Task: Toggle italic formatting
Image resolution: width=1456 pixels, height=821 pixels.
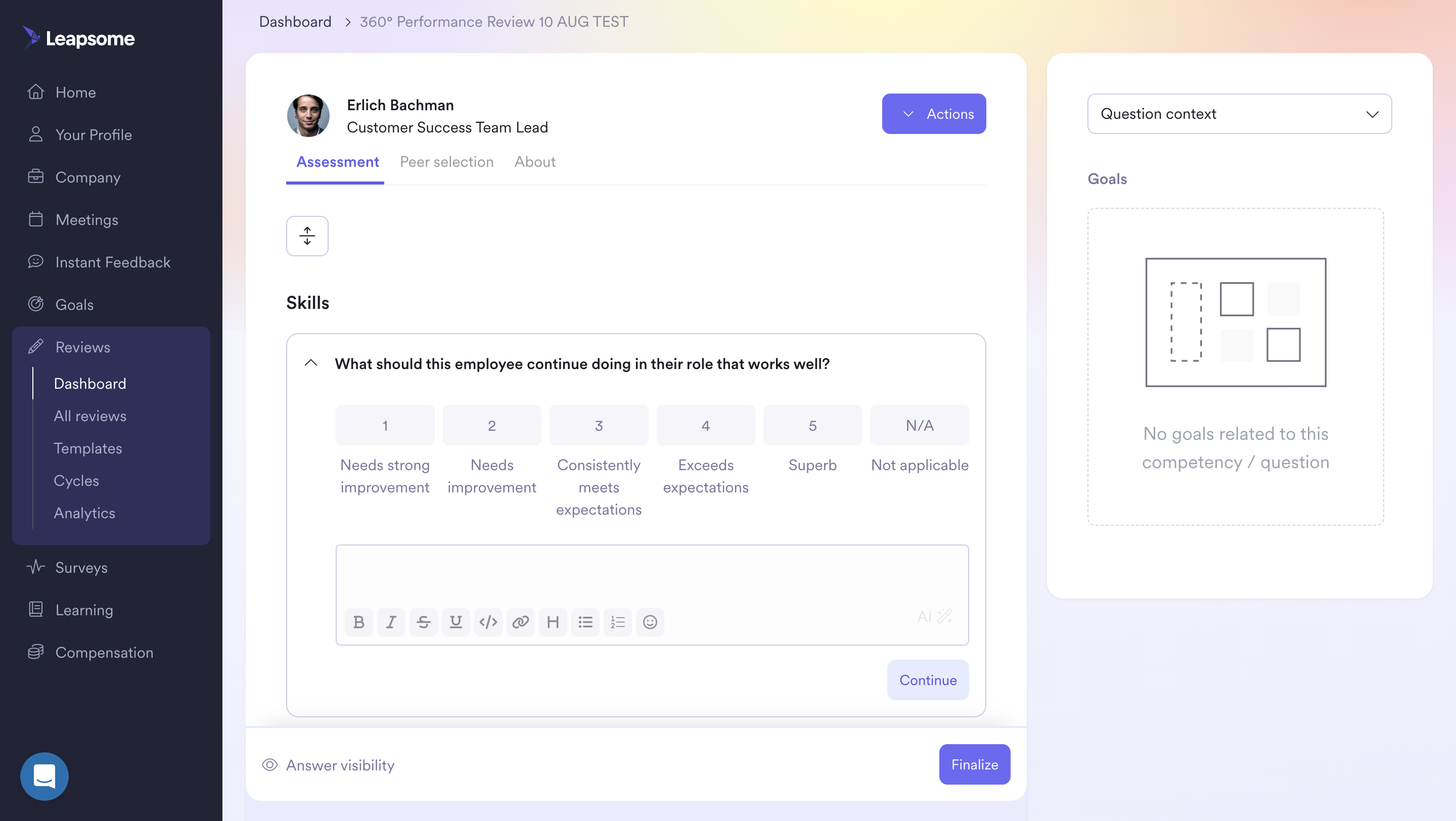Action: pyautogui.click(x=391, y=621)
